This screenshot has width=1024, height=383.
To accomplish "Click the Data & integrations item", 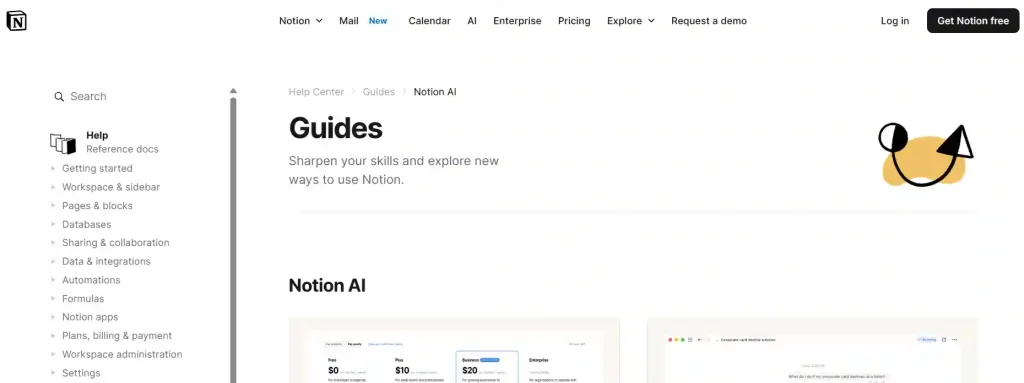I will point(106,261).
